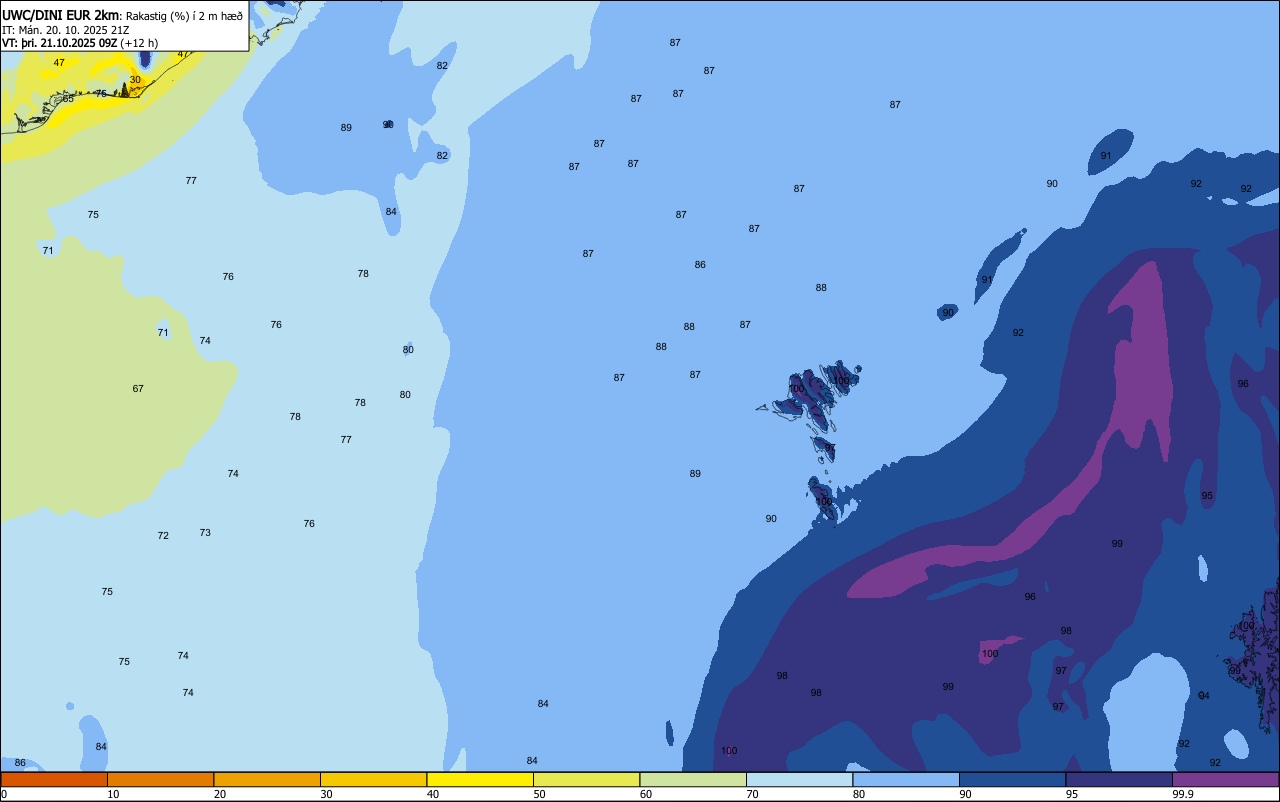Select the dark indigo 95–99.9 legend segment

(1119, 779)
